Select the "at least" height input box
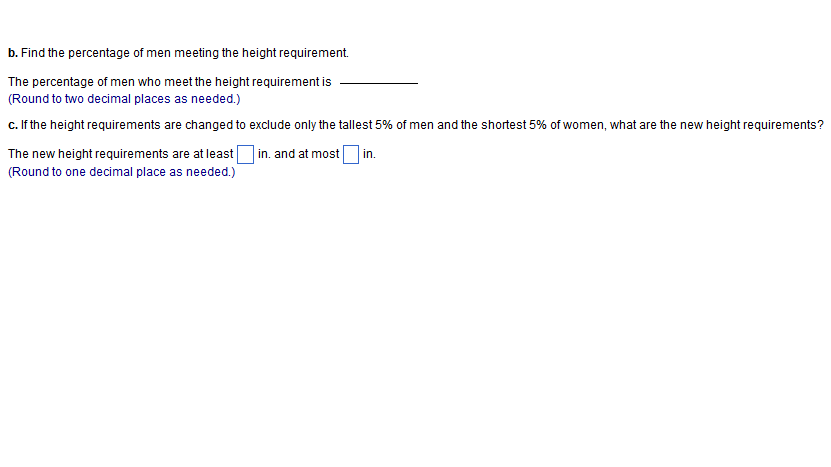831x467 pixels. pyautogui.click(x=245, y=154)
